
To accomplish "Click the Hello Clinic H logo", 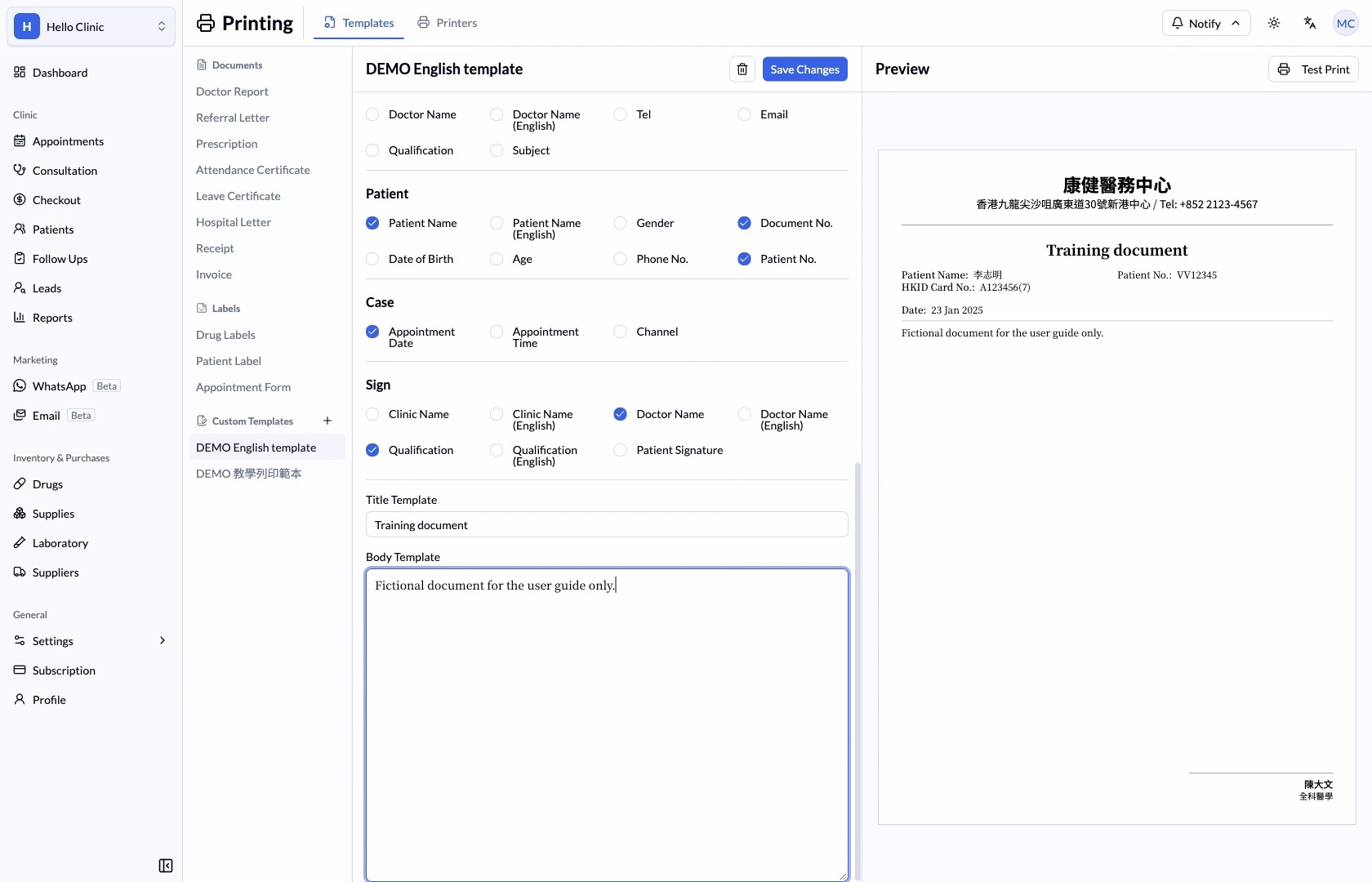I will [27, 26].
